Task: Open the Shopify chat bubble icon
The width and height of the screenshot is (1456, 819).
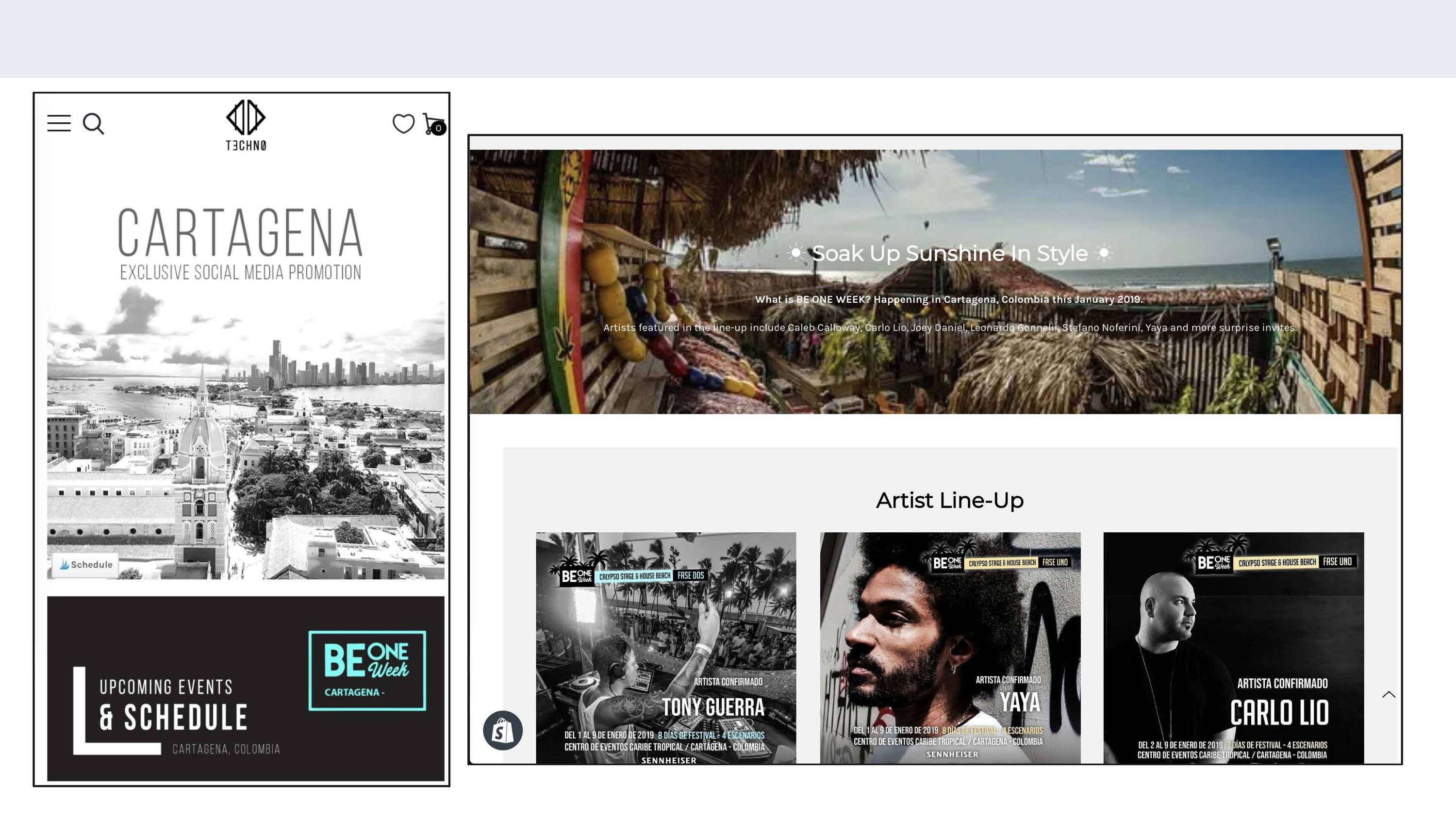Action: 502,731
